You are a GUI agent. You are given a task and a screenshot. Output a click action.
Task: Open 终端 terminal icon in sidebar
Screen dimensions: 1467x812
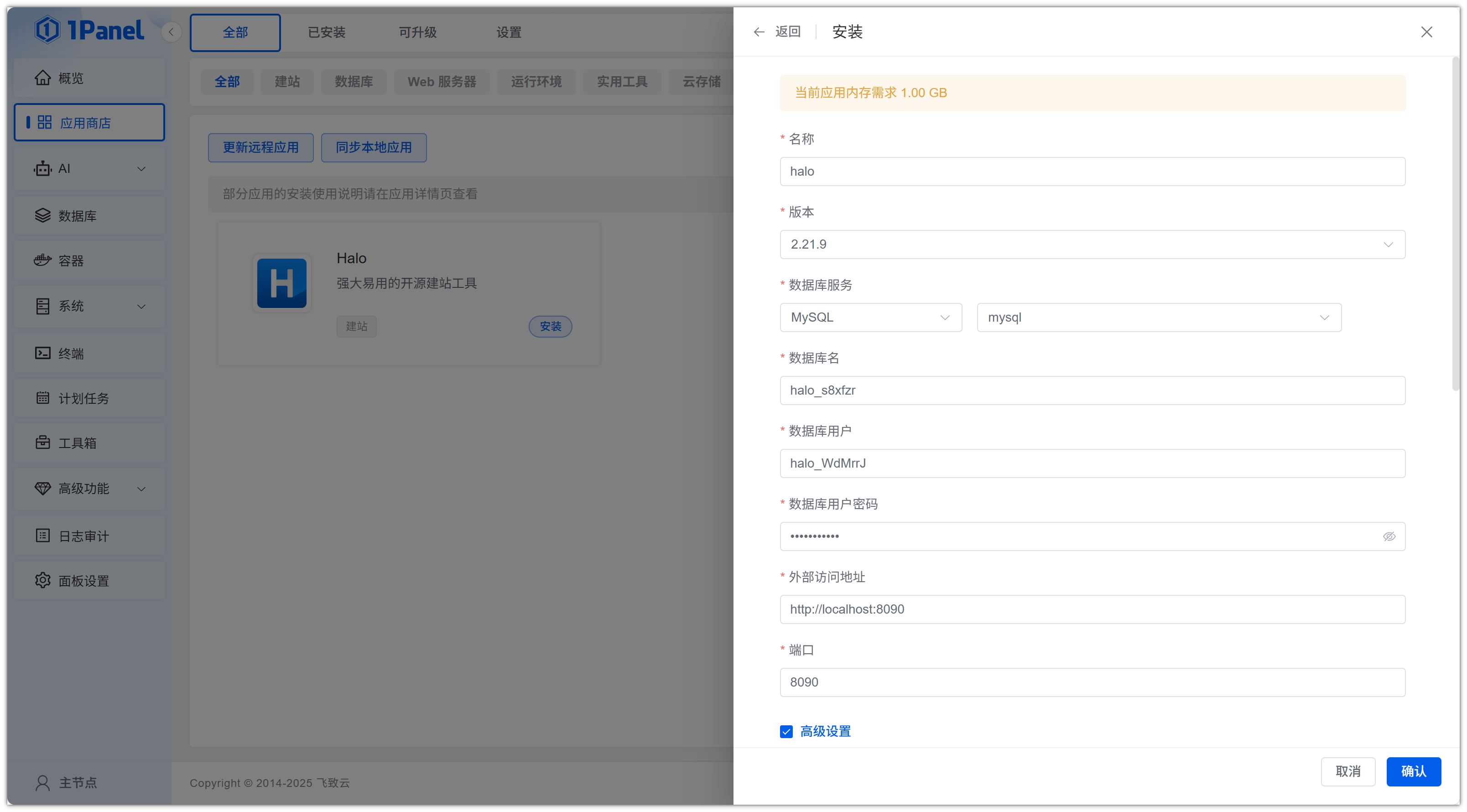pyautogui.click(x=43, y=353)
